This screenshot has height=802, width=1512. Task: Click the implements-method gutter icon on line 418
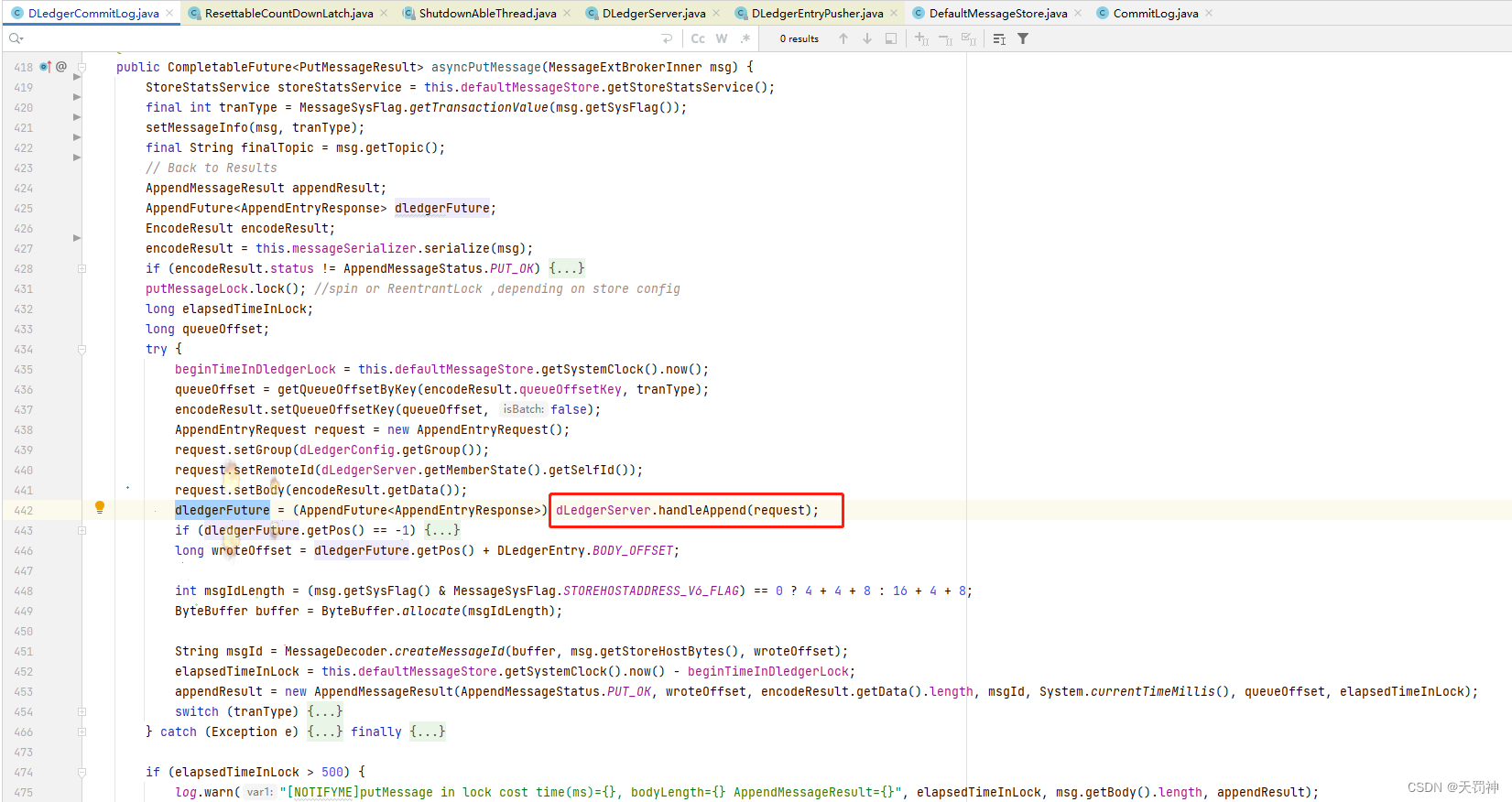pyautogui.click(x=45, y=67)
